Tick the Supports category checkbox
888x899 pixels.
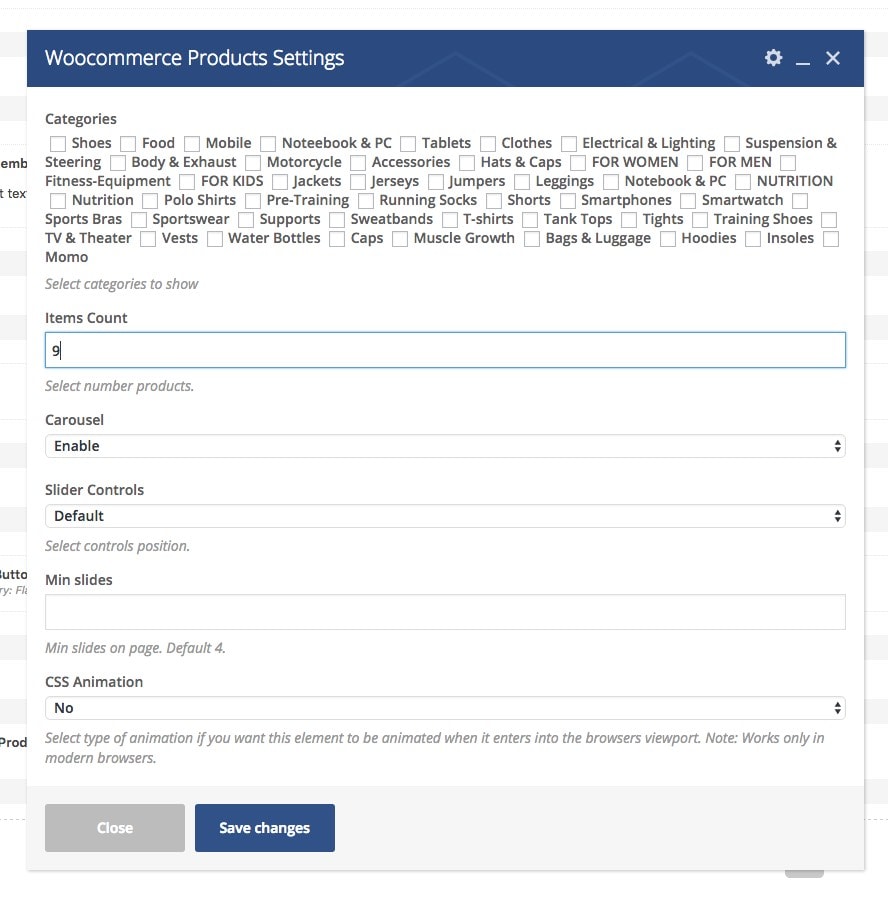pyautogui.click(x=245, y=220)
